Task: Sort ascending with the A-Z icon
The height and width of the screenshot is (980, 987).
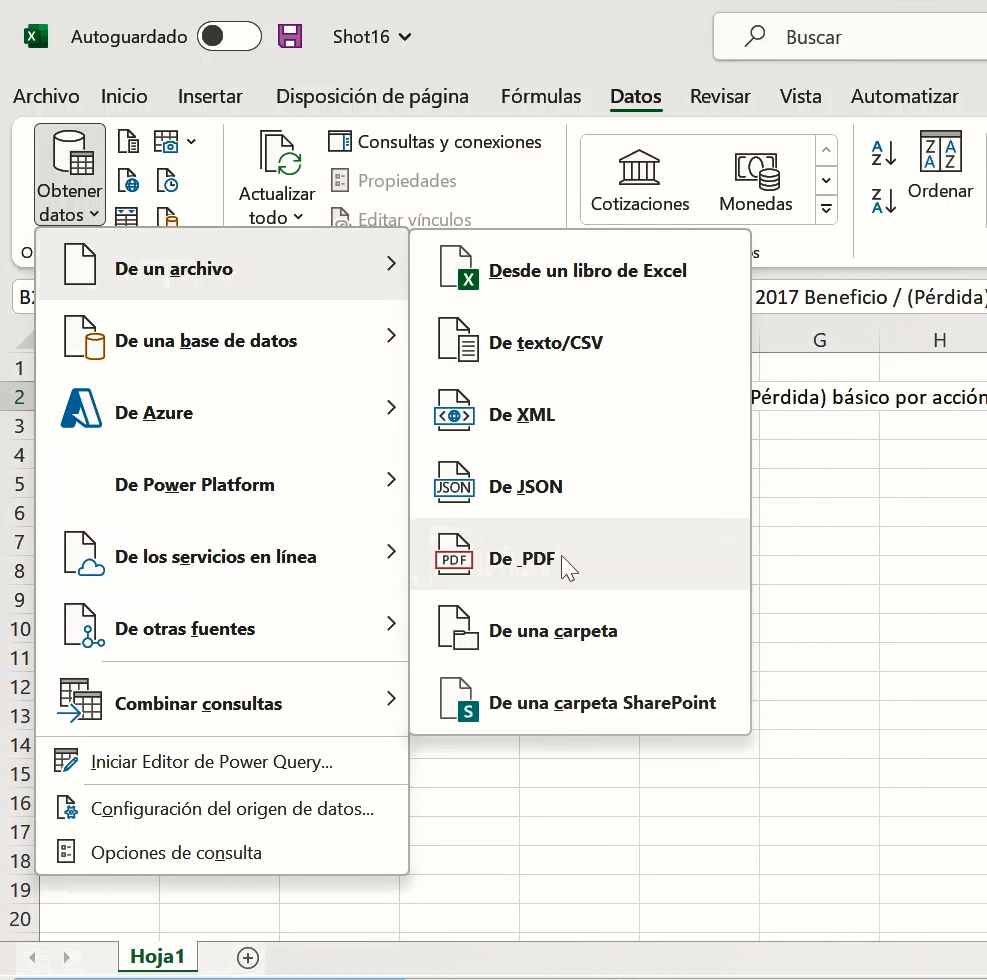Action: point(883,154)
